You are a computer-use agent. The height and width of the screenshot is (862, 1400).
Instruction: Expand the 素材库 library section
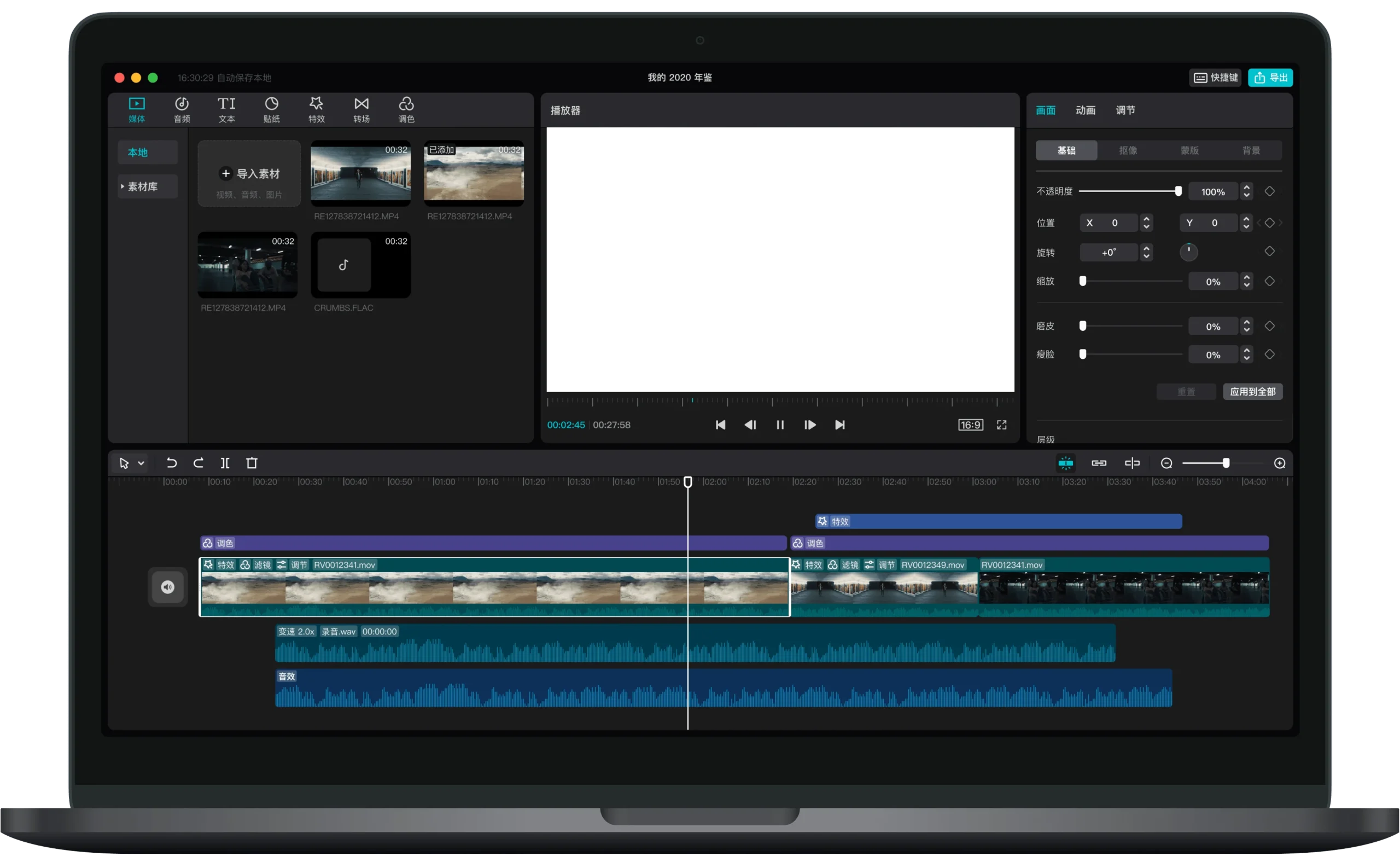142,187
